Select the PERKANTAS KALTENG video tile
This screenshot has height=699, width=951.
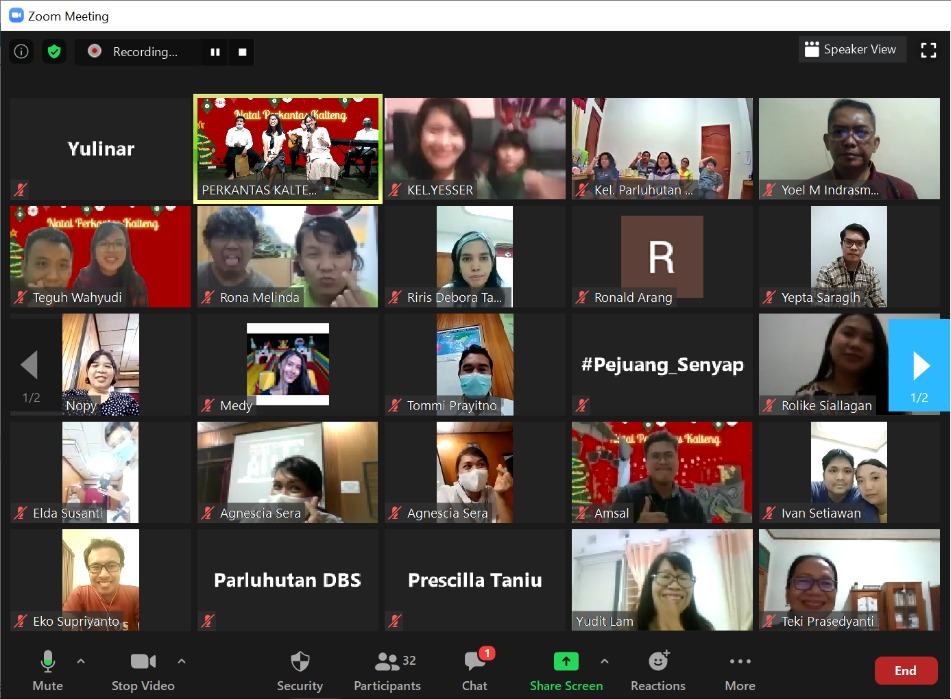click(287, 149)
